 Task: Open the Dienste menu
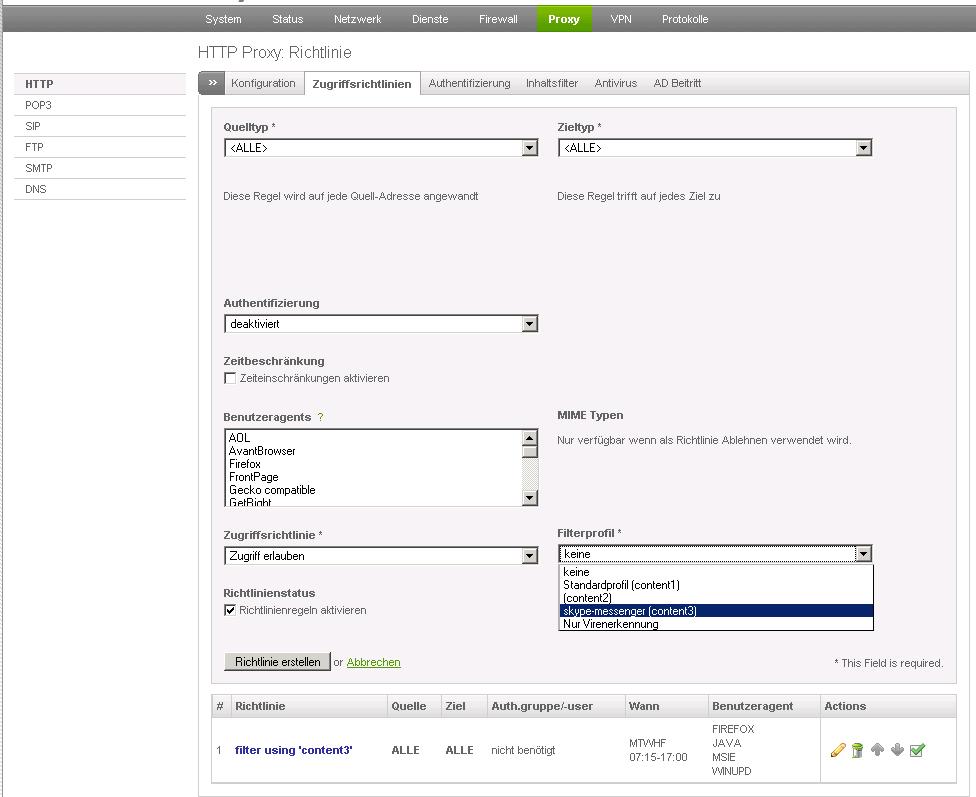430,19
